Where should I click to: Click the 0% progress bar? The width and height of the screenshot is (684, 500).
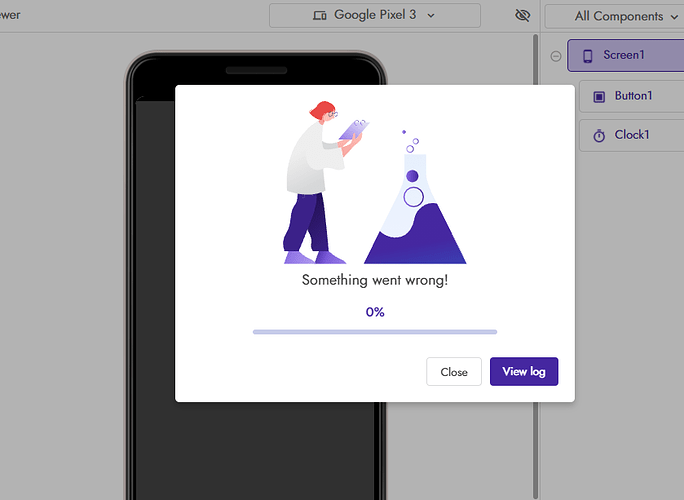pyautogui.click(x=375, y=332)
